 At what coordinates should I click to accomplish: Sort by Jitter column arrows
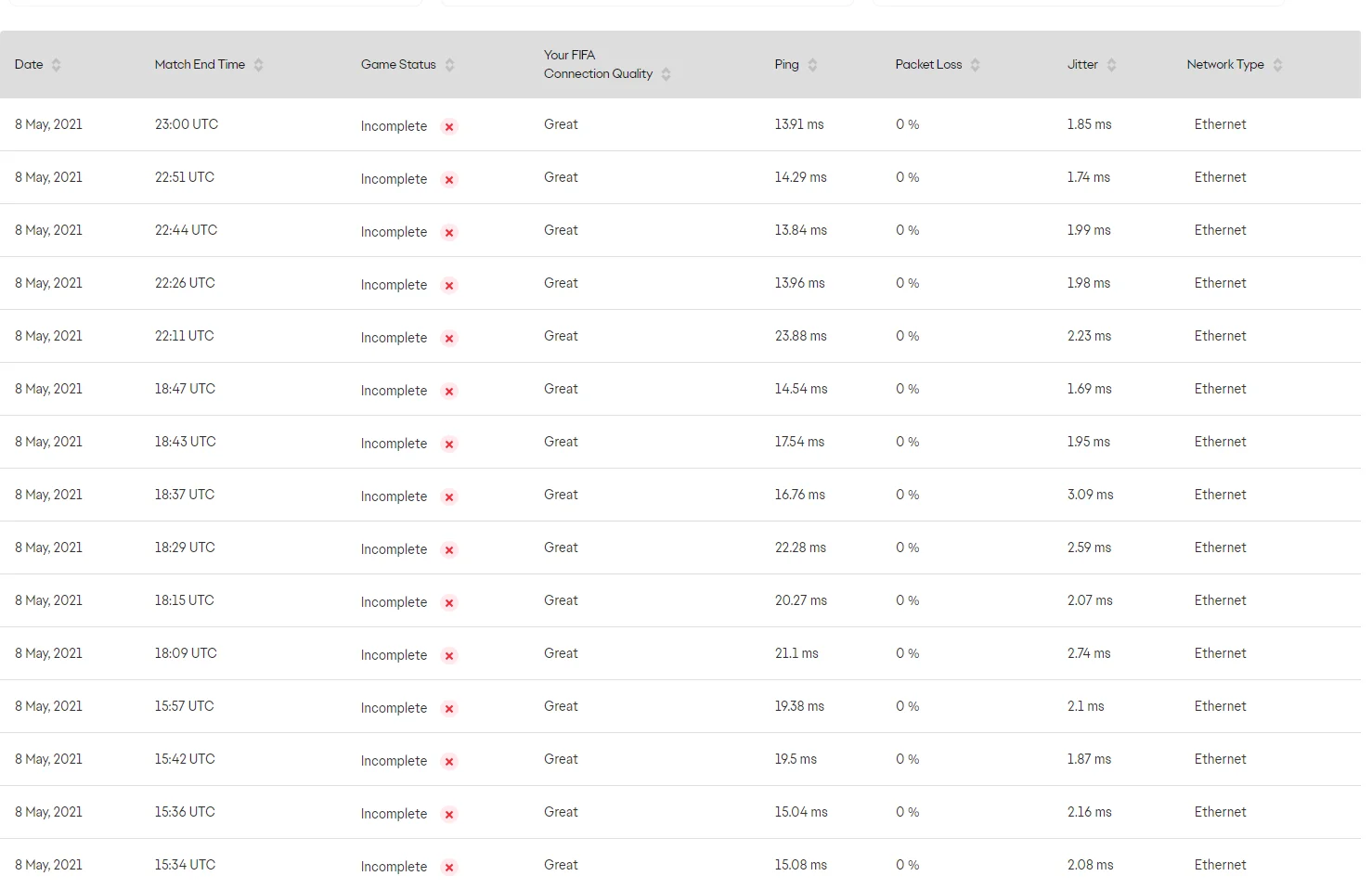pyautogui.click(x=1112, y=65)
